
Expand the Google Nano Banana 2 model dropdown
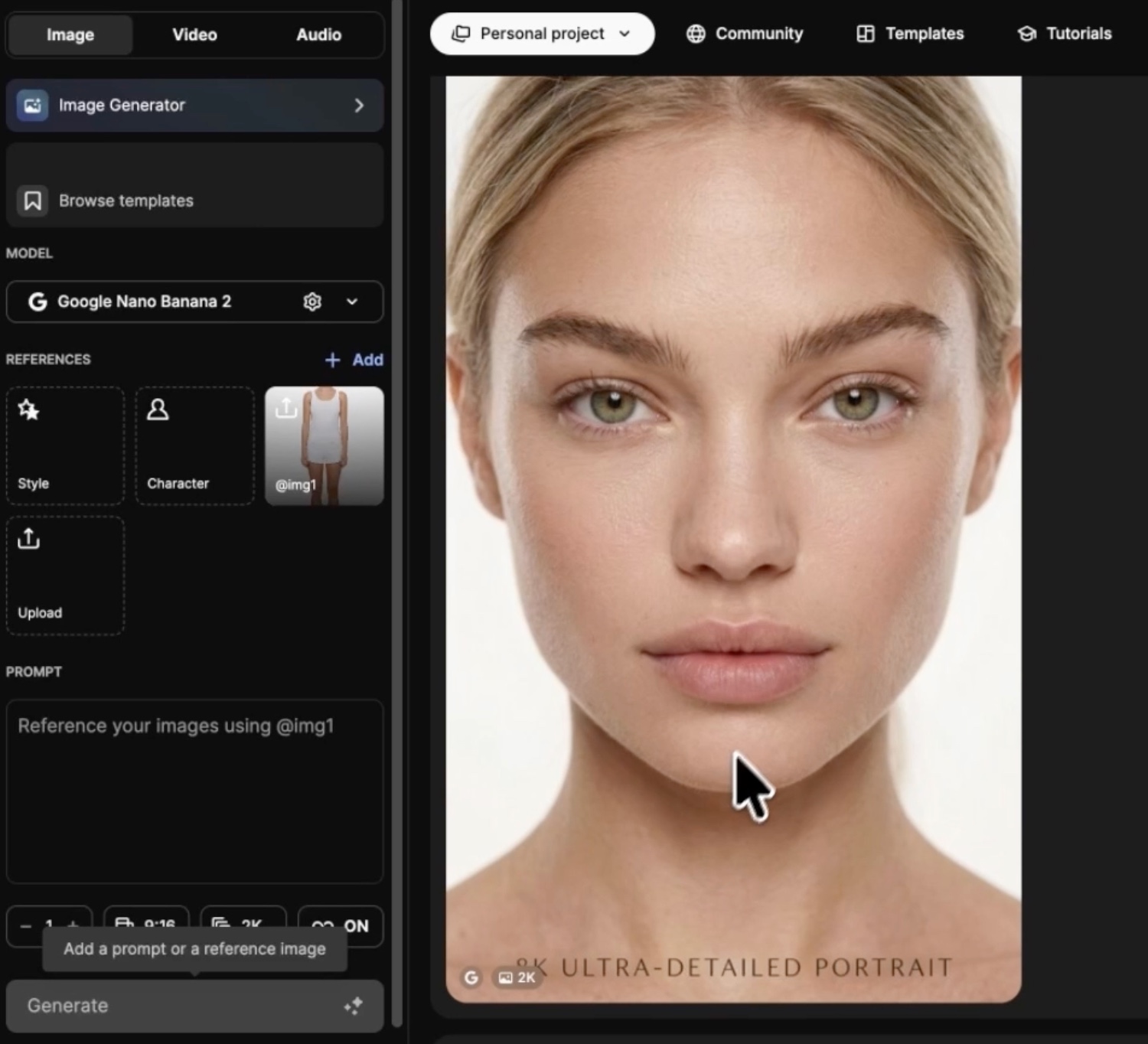[x=352, y=302]
